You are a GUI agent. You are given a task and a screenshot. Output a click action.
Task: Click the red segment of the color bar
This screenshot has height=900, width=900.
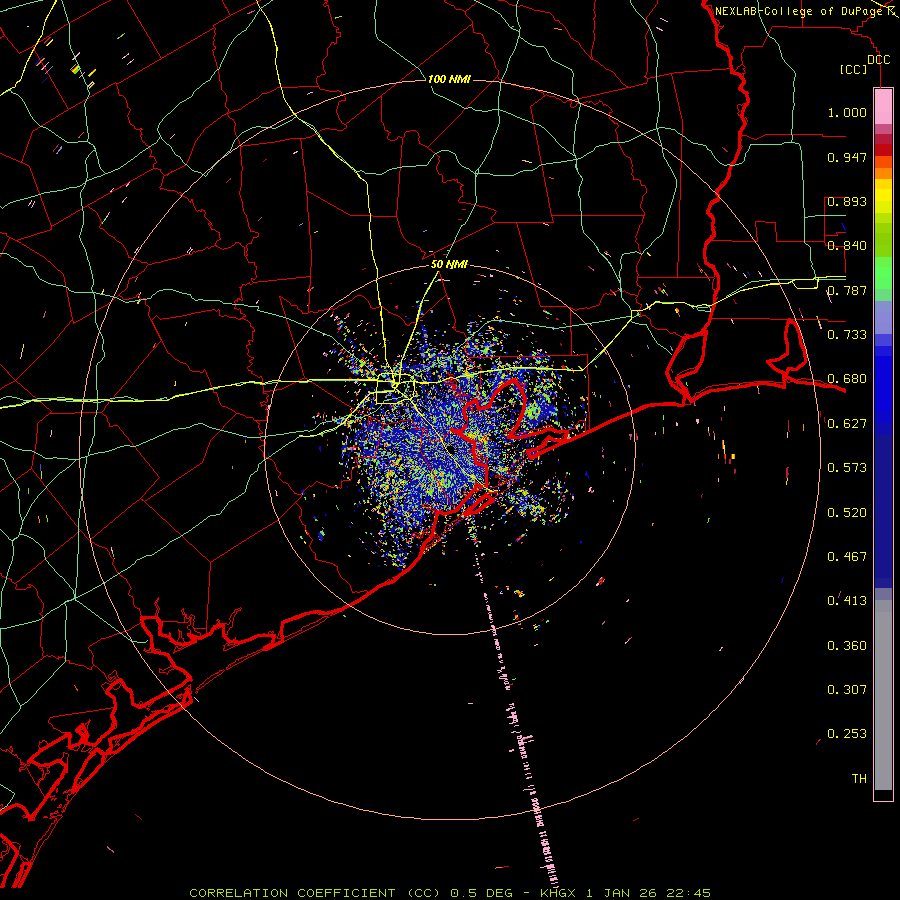point(883,150)
